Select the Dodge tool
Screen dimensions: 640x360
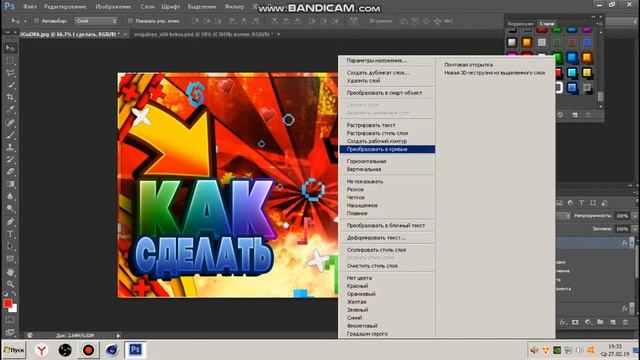(x=10, y=209)
